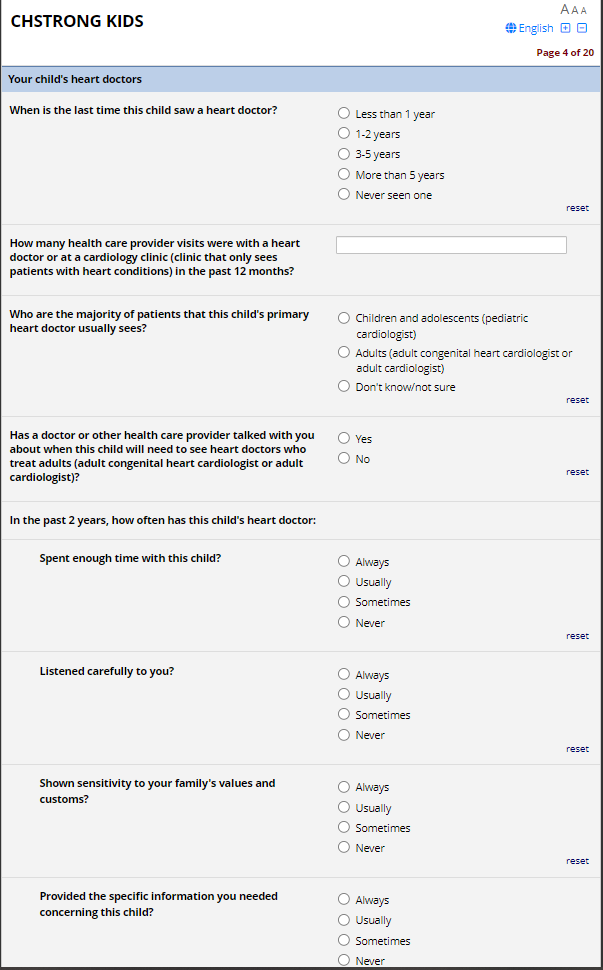The width and height of the screenshot is (603, 970).
Task: Select 'Yes' for talked about adult doctors
Action: (x=344, y=438)
